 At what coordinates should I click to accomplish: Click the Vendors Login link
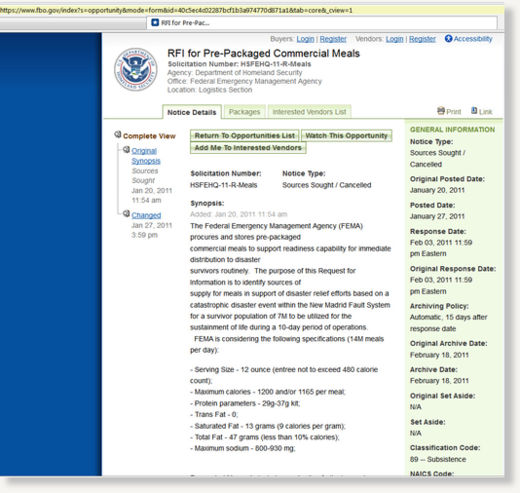pos(395,39)
